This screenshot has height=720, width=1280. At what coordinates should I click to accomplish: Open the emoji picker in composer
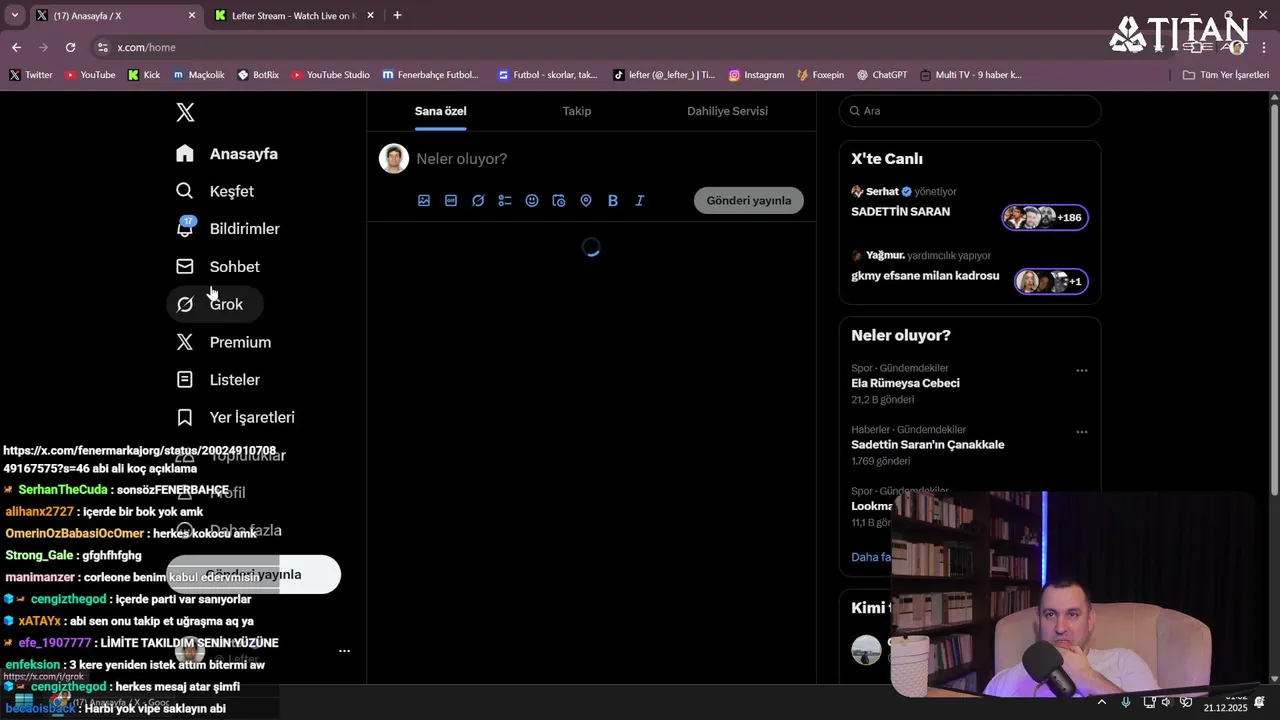pos(532,200)
